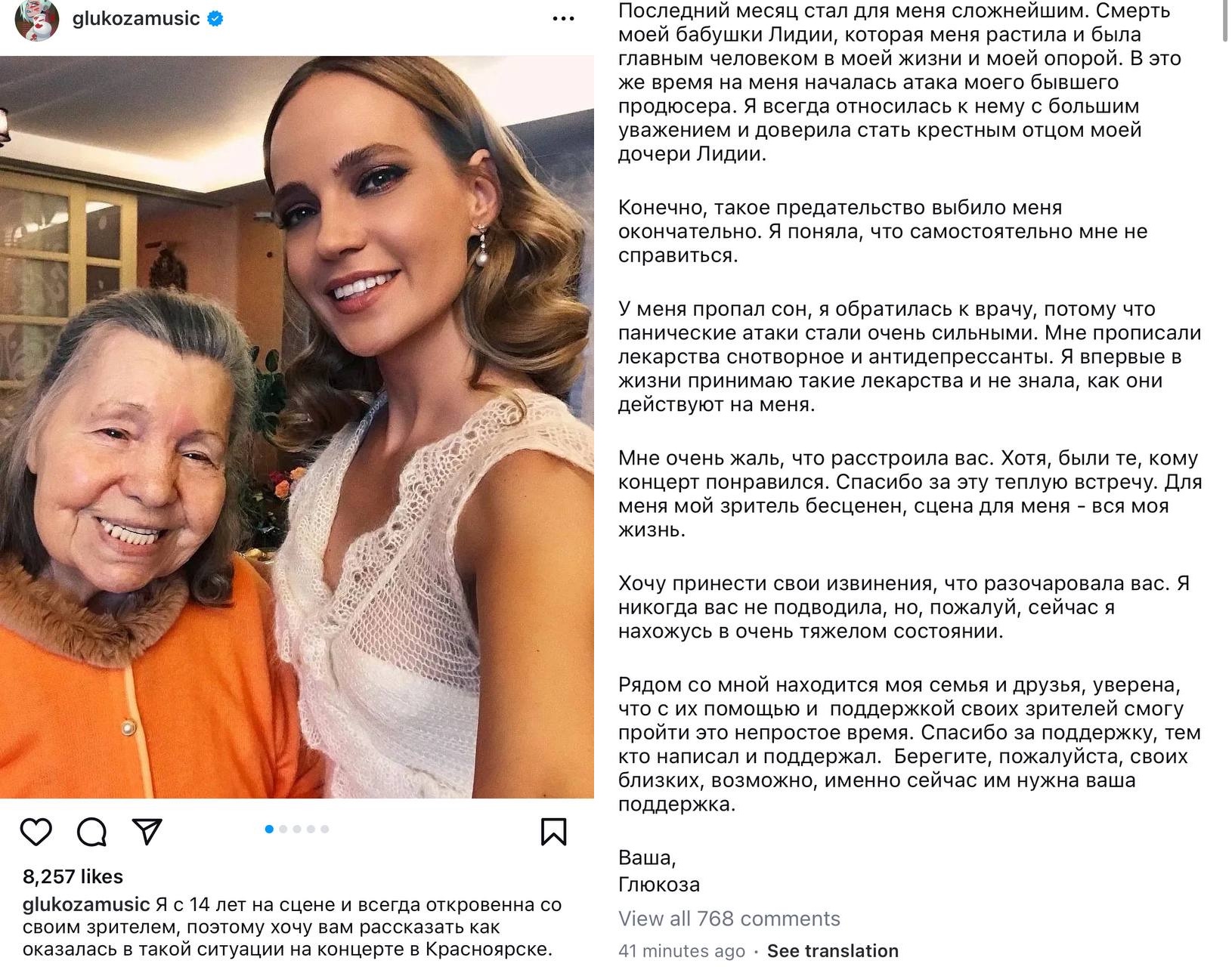Like the post with the heart icon
Screen dimensions: 1232x967
[x=36, y=831]
